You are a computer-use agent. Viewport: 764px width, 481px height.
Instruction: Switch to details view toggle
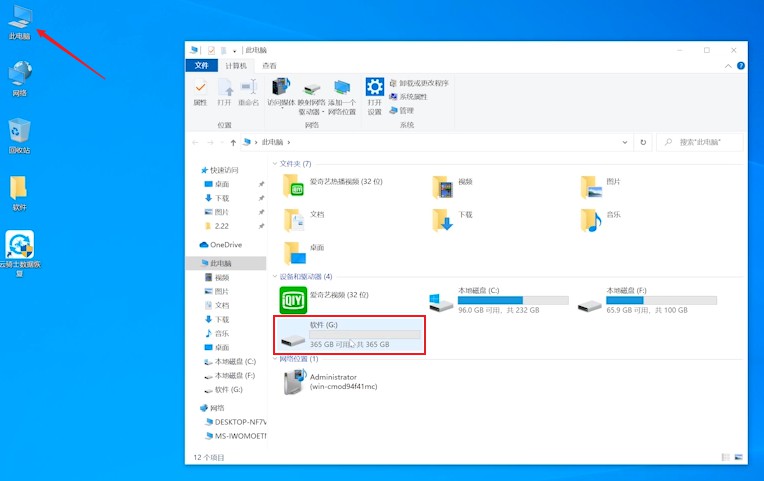click(726, 457)
